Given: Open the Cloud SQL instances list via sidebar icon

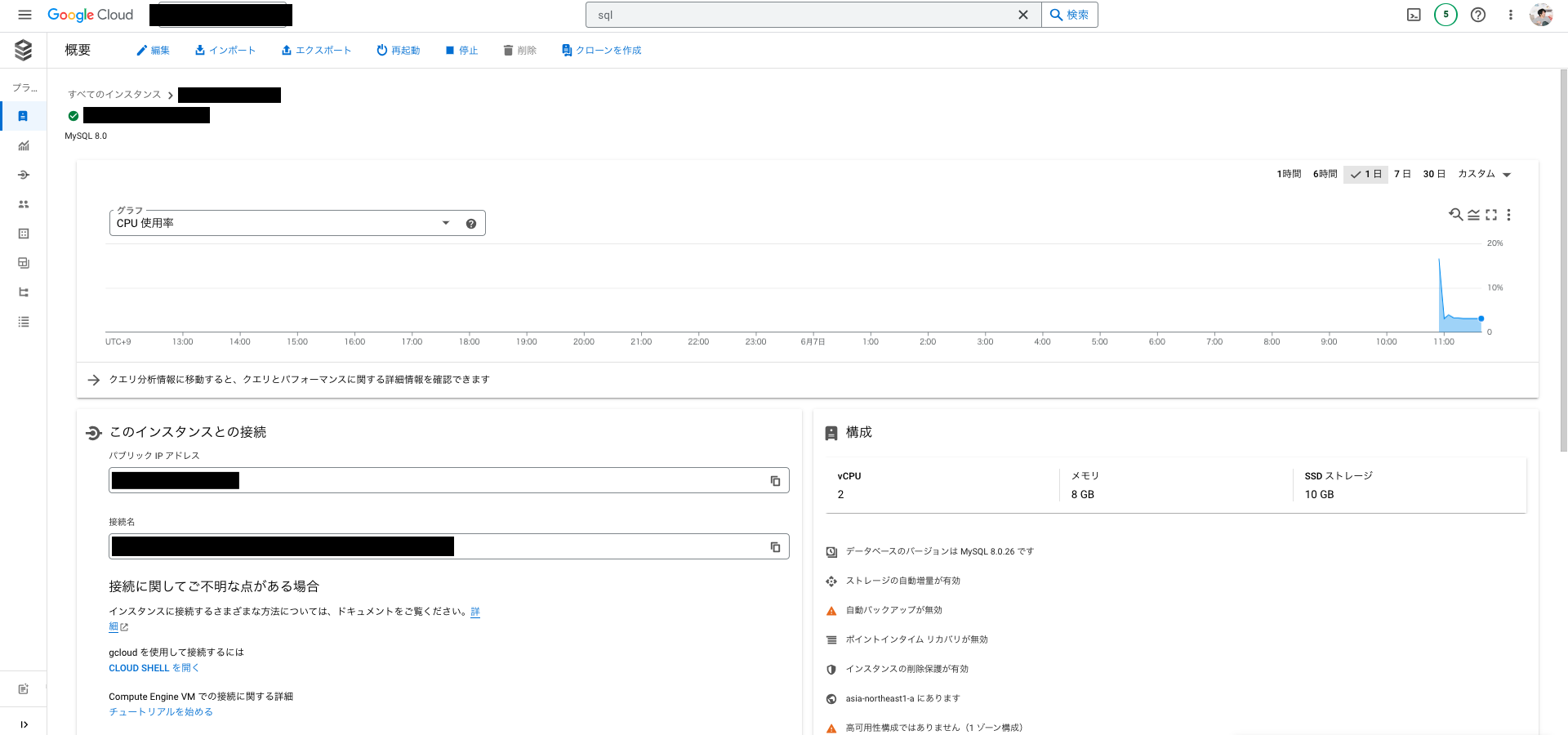Looking at the screenshot, I should point(24,116).
